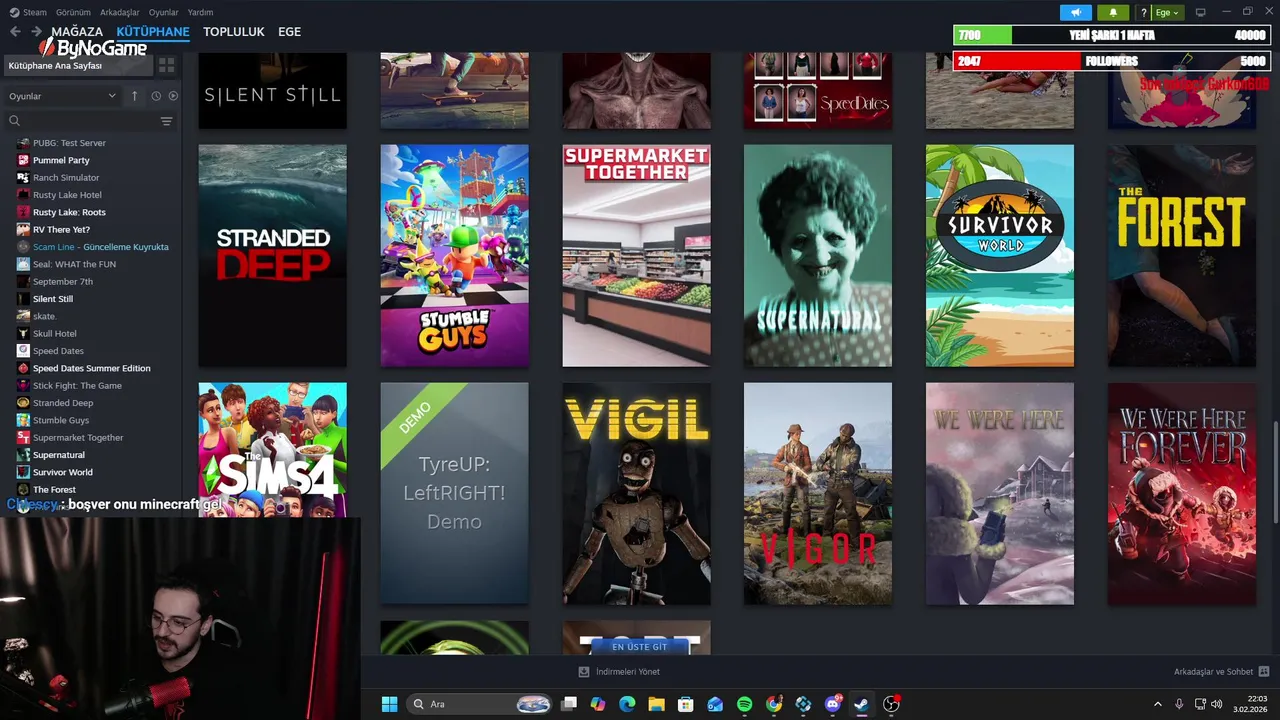Open advanced filter options icon
The height and width of the screenshot is (720, 1280).
click(x=167, y=121)
